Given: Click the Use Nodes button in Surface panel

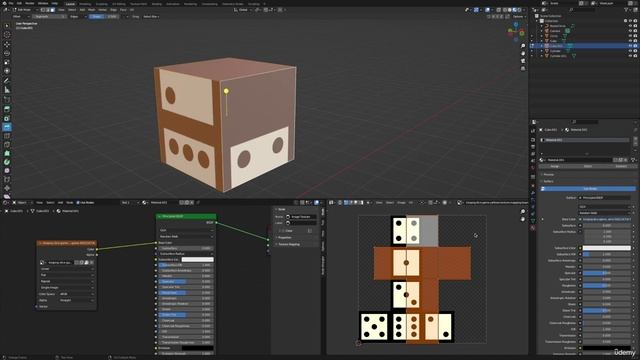Looking at the screenshot, I should pyautogui.click(x=589, y=189).
